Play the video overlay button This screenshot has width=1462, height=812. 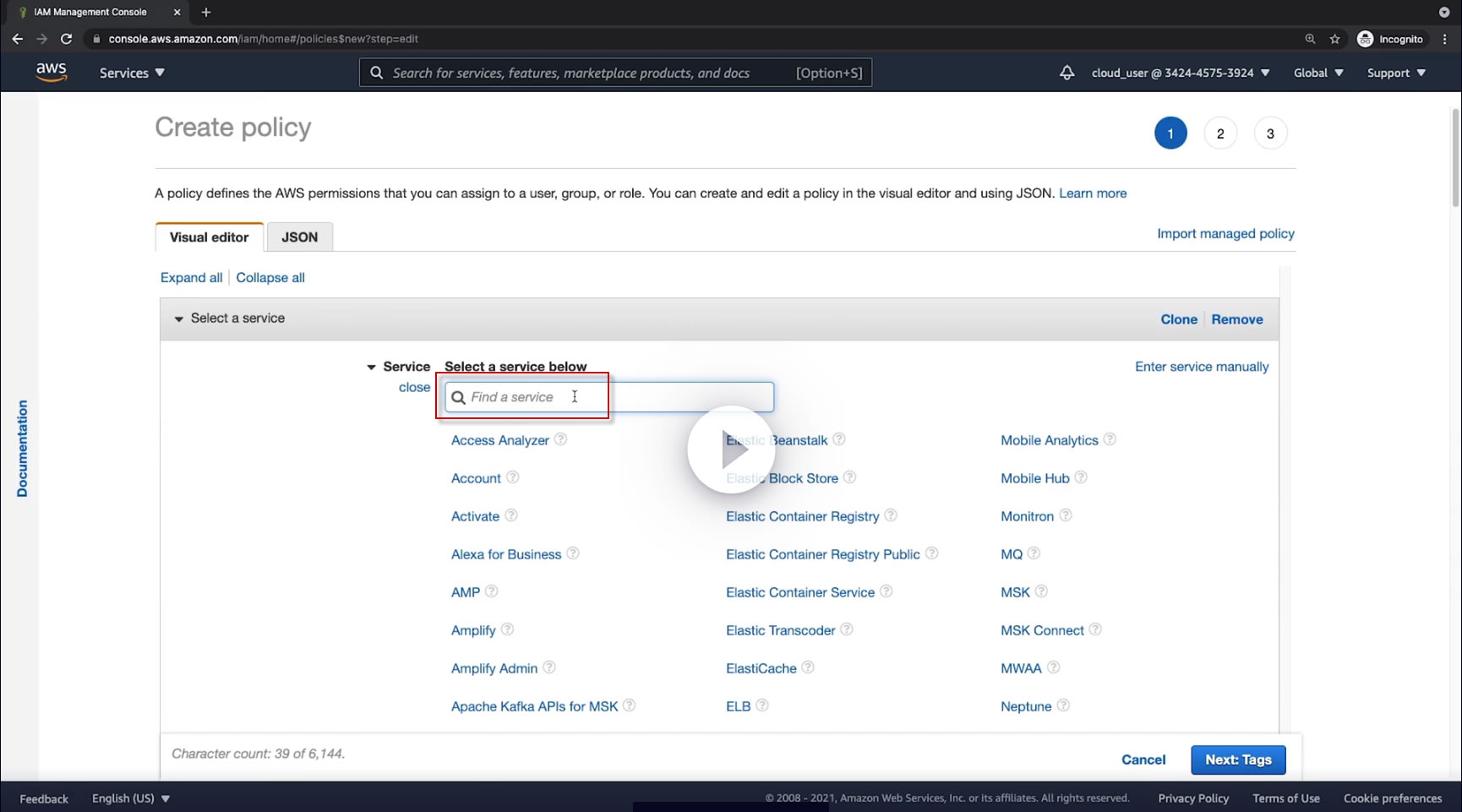731,450
